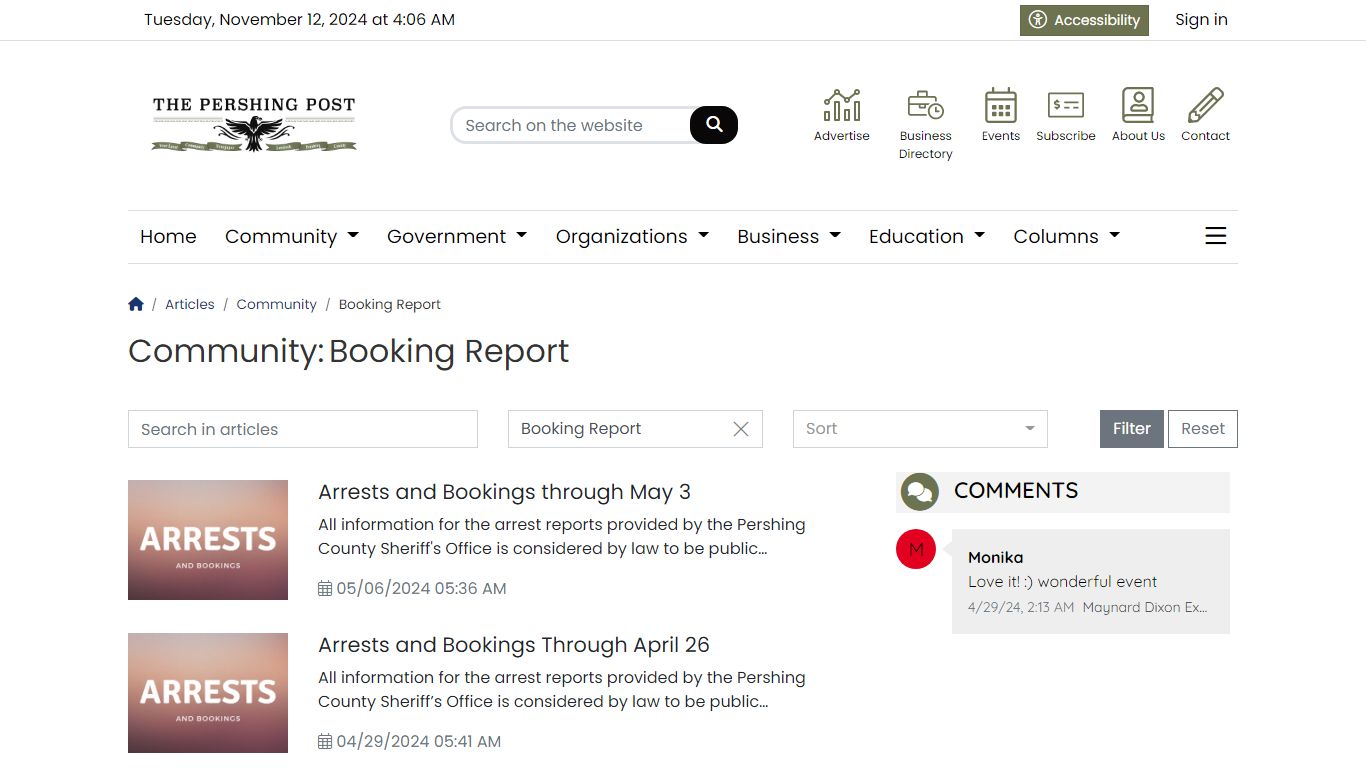Open Arrests and Bookings through May 3
Screen dimensions: 1366x768
(504, 492)
